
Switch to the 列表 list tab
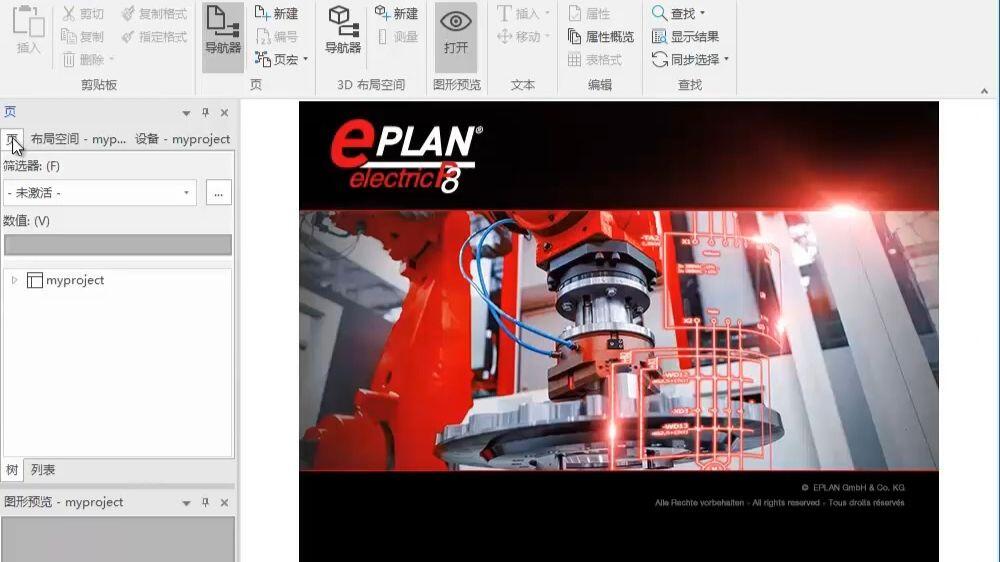coord(43,470)
